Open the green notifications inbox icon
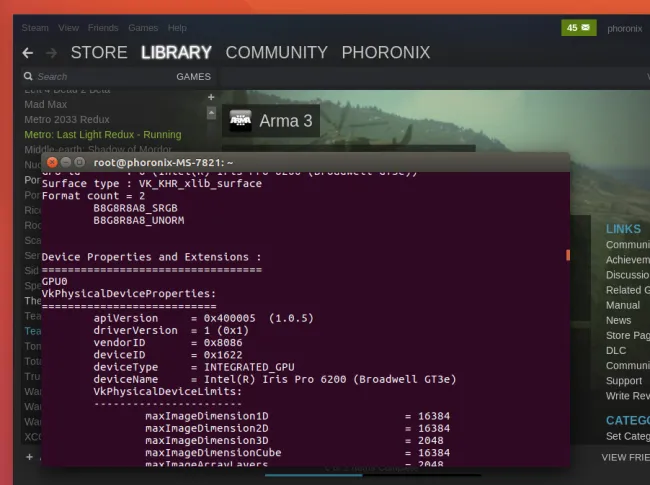The width and height of the screenshot is (650, 485). [x=579, y=28]
